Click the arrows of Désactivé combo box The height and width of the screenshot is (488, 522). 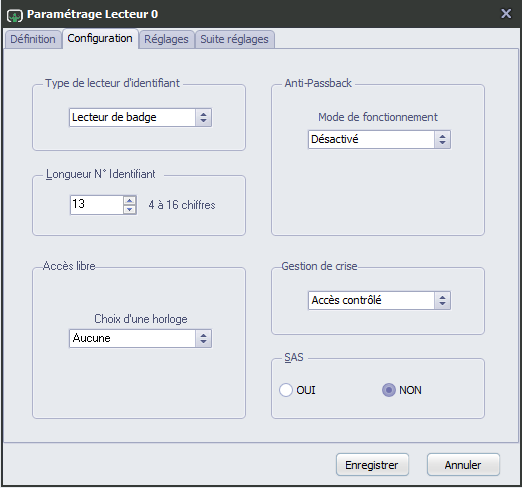click(x=442, y=139)
